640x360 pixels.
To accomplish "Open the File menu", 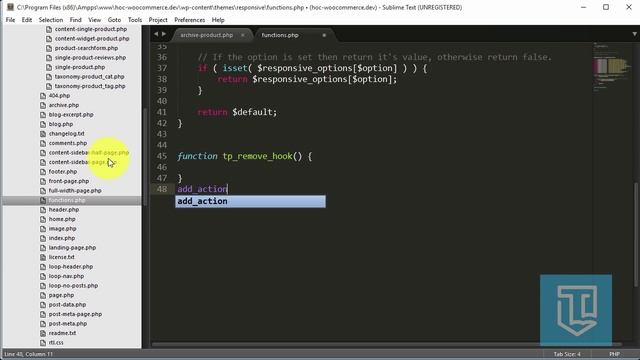I will click(10, 20).
